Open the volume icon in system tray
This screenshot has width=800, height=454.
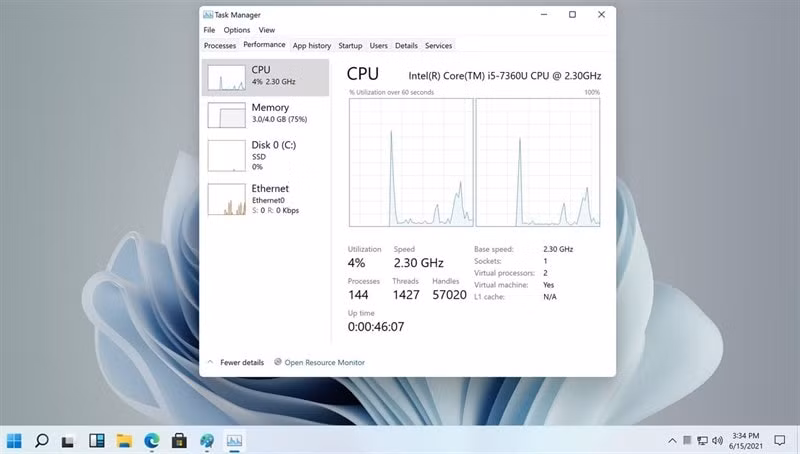pos(717,440)
